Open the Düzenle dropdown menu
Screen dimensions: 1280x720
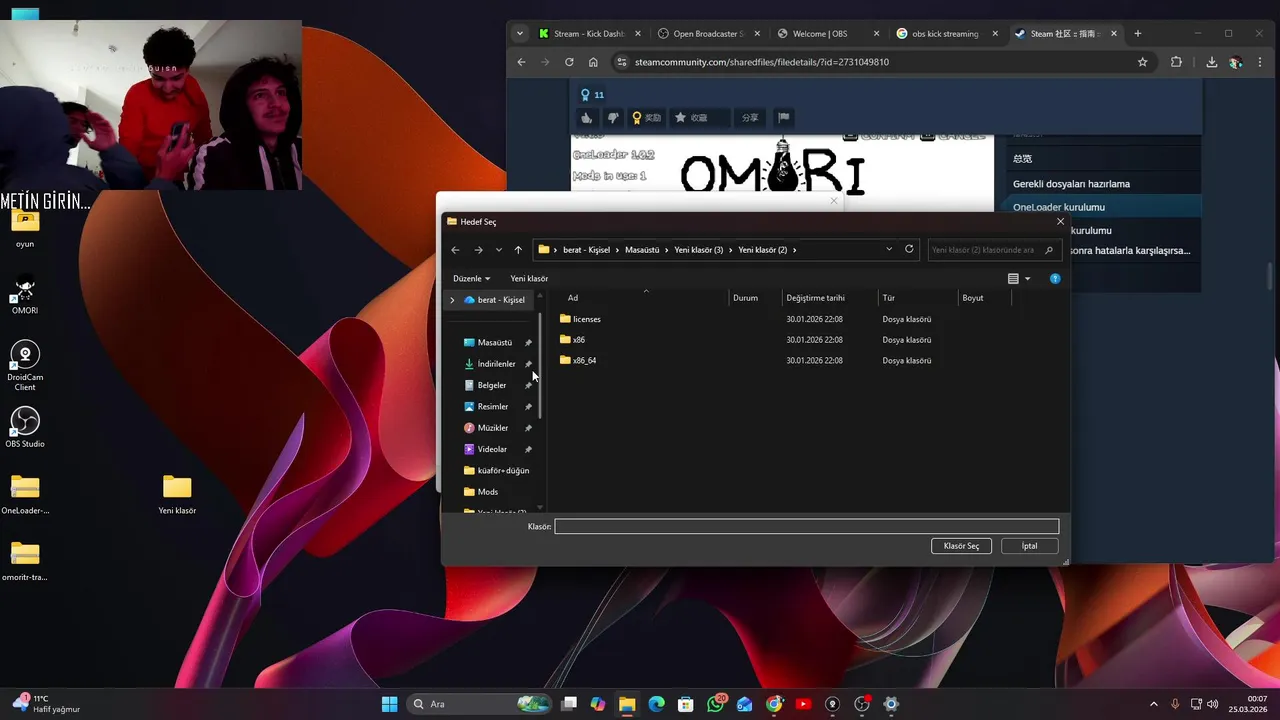(471, 279)
